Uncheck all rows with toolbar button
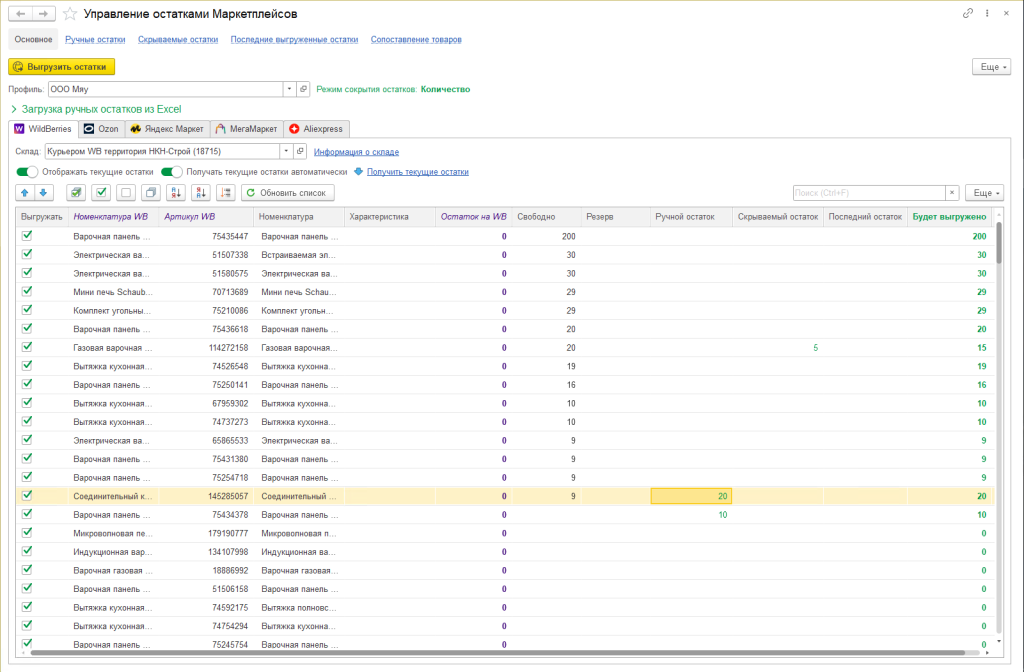Viewport: 1024px width, 672px height. (126, 193)
